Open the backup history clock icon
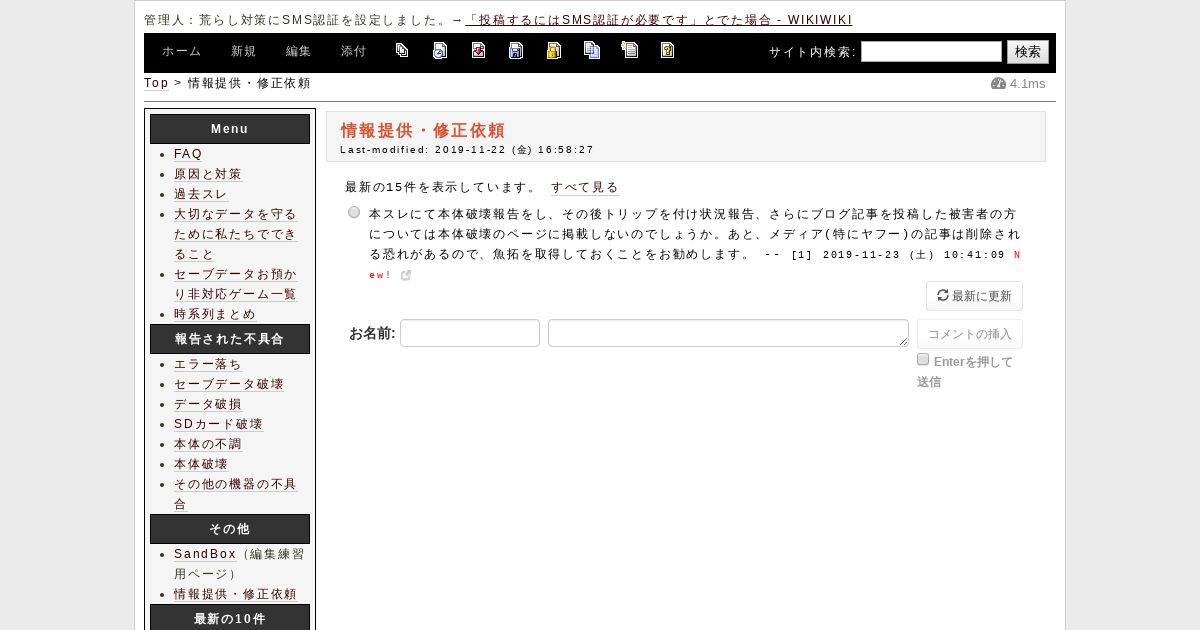1200x630 pixels. click(440, 50)
